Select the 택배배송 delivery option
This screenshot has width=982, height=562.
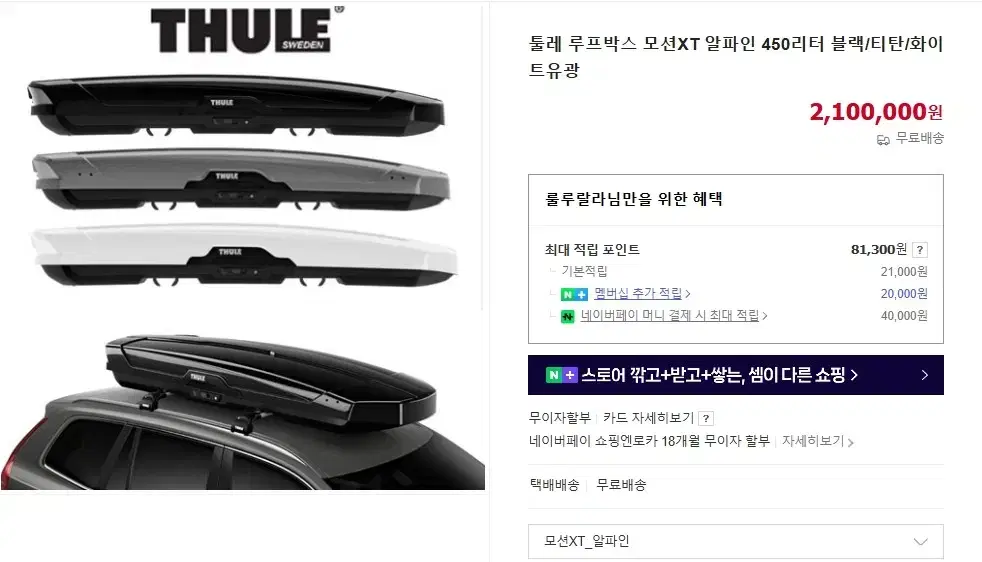(554, 484)
